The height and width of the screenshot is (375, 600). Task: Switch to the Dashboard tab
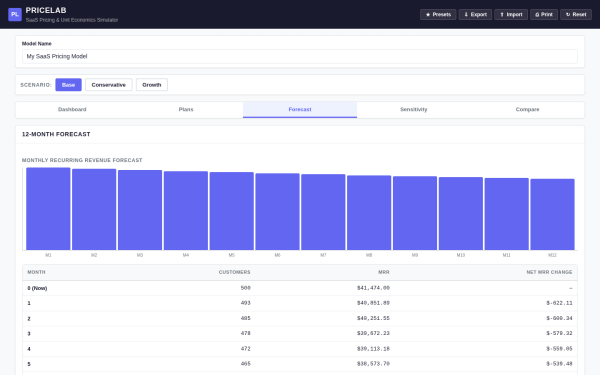[x=72, y=109]
